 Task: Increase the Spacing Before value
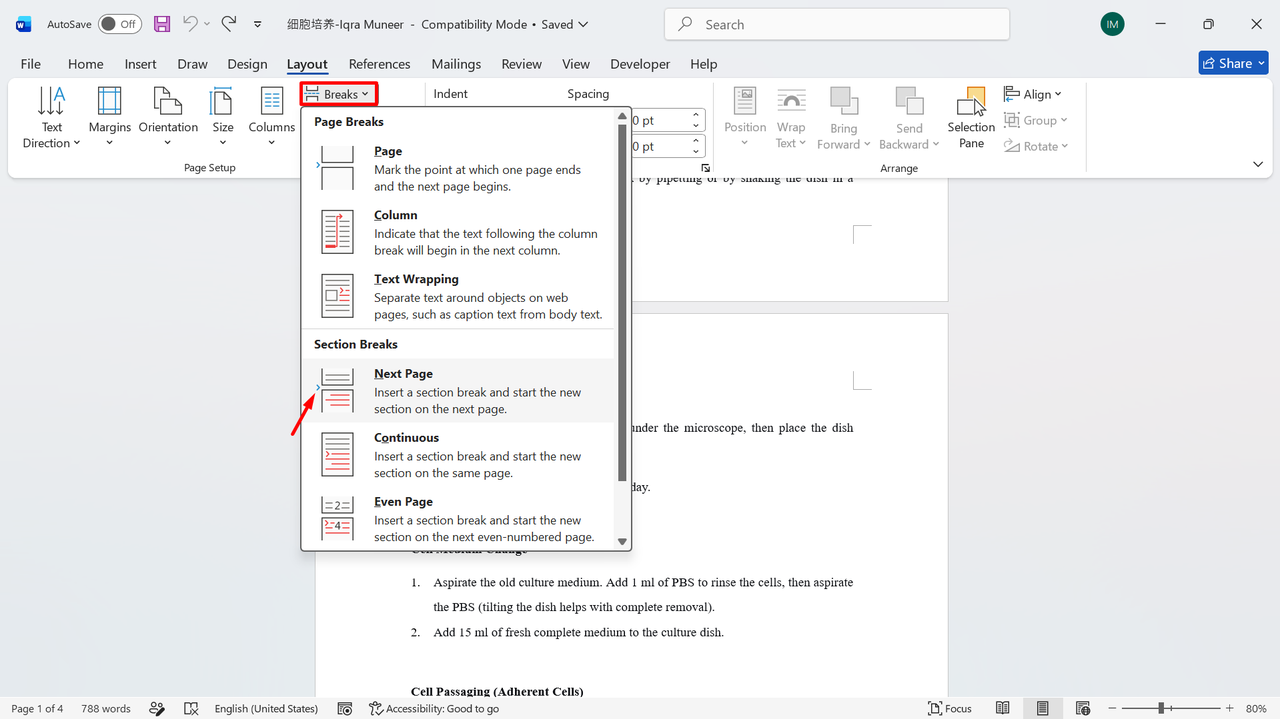pos(696,116)
